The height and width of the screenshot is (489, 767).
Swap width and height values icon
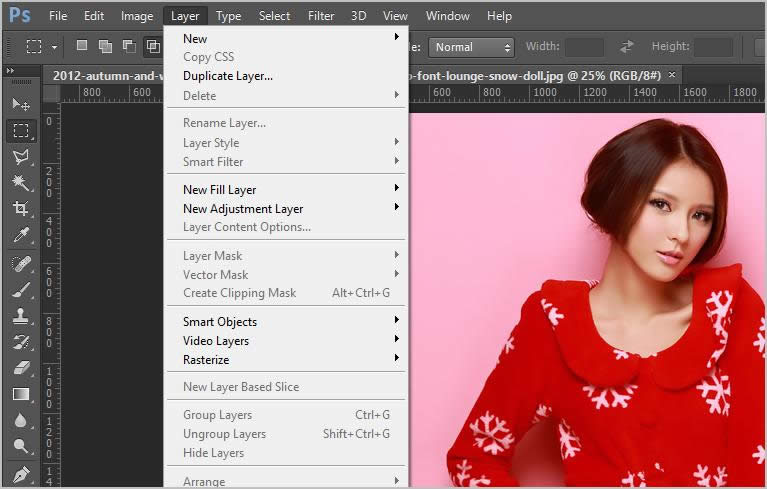(627, 47)
